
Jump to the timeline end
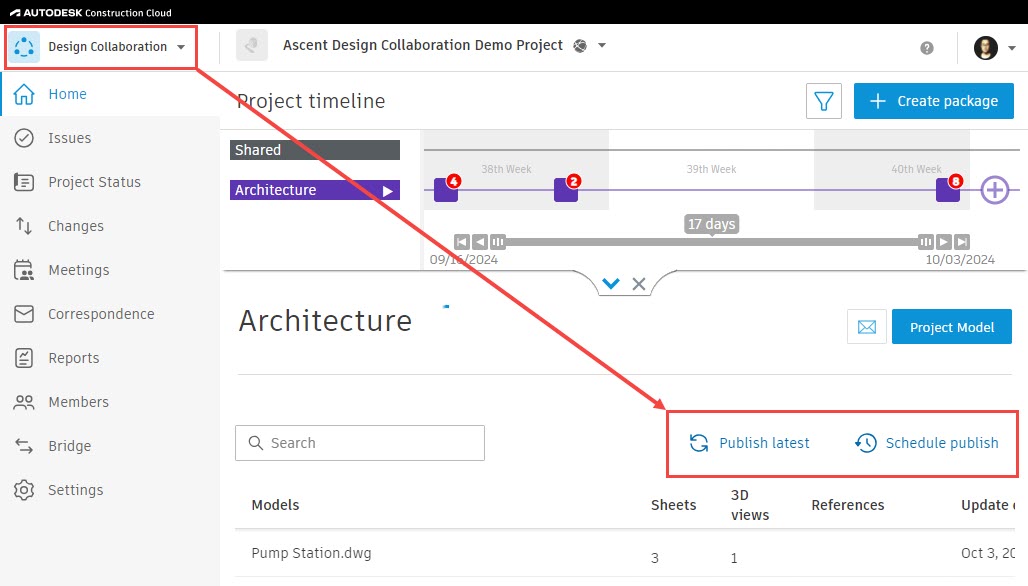click(x=962, y=242)
